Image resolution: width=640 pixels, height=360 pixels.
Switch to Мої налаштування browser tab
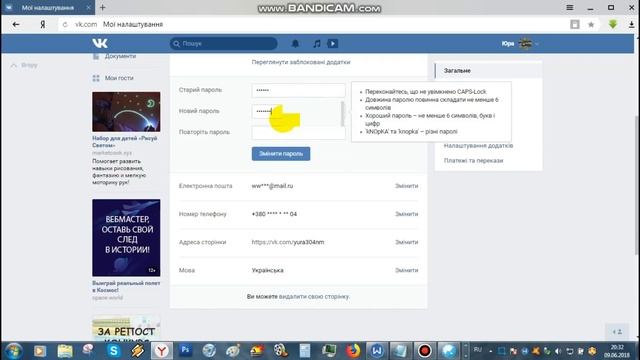point(48,7)
